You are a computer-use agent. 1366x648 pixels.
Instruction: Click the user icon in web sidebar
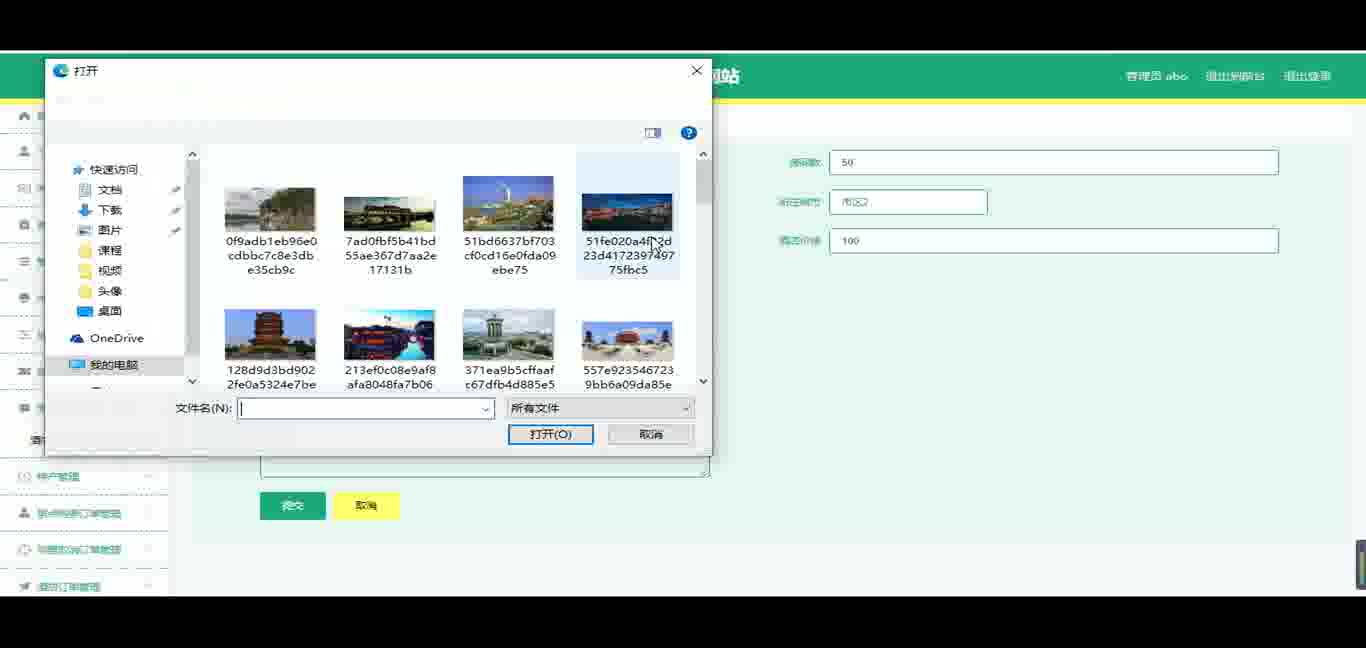tap(25, 151)
